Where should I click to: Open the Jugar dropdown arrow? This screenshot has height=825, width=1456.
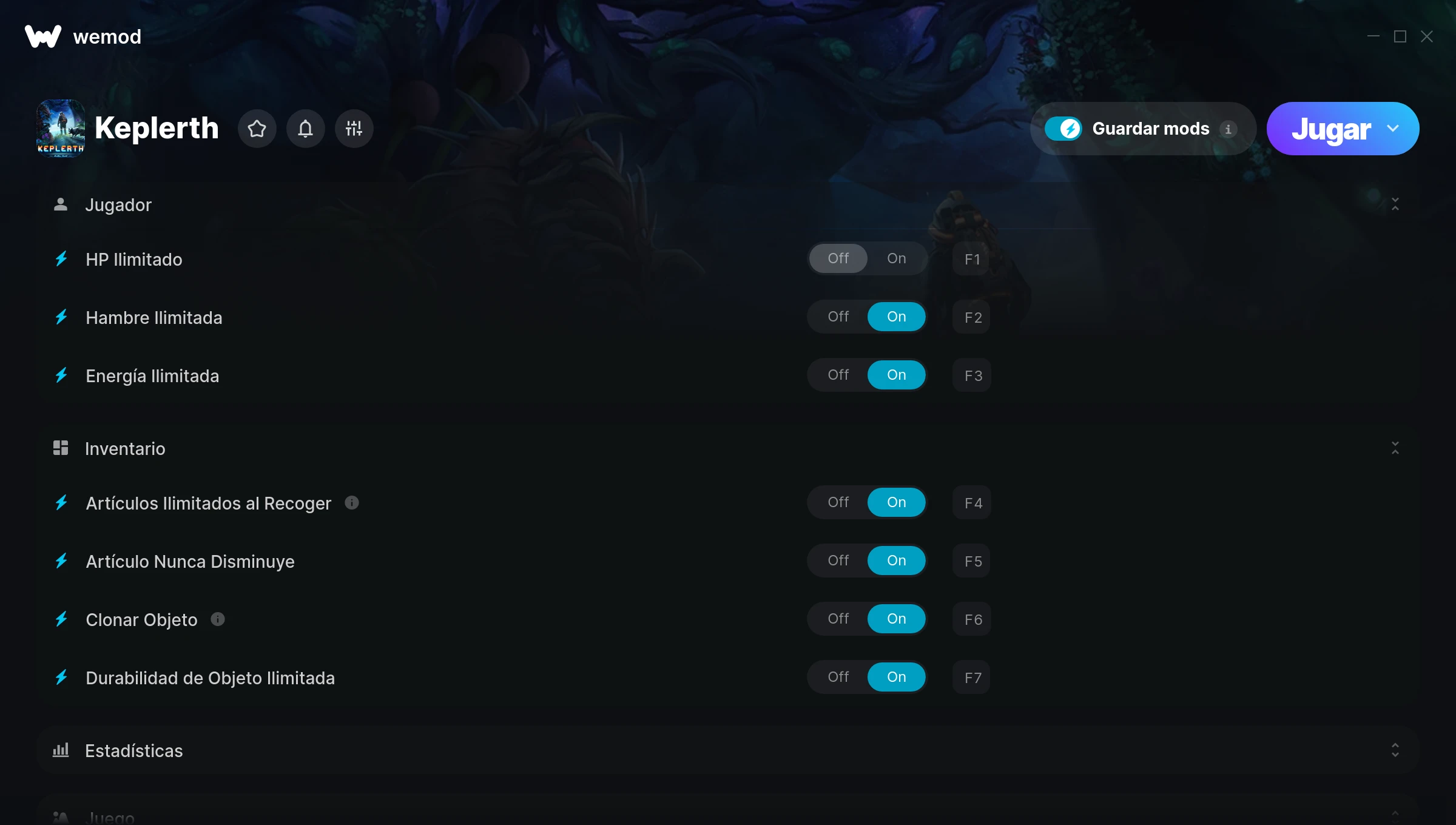(1393, 129)
